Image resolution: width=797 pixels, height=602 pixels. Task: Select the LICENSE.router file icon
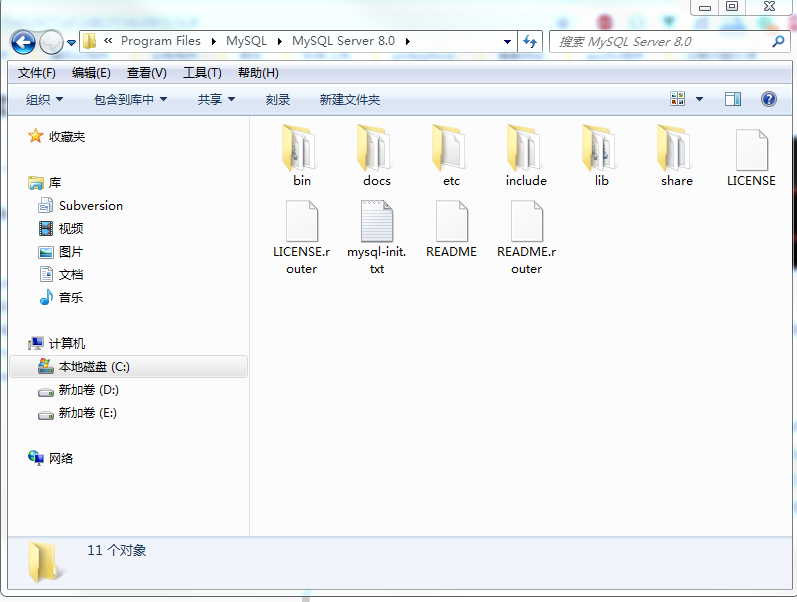(x=301, y=221)
